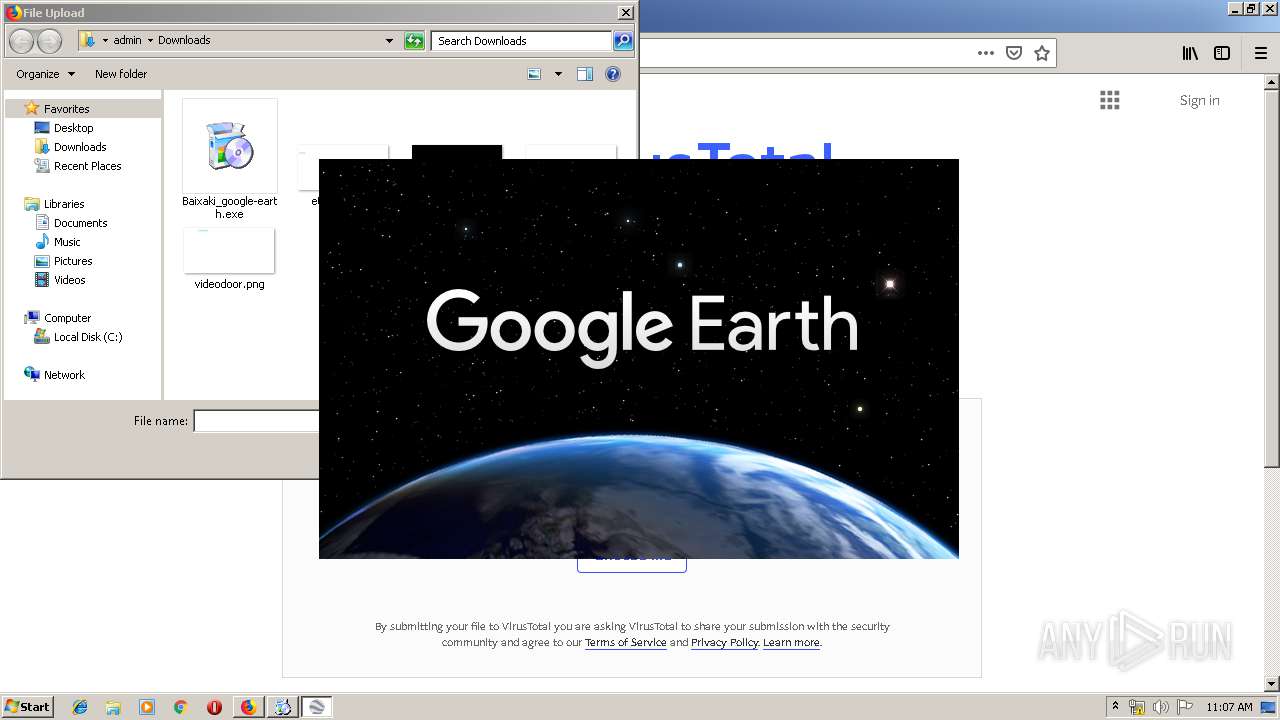
Task: Select the Baixaki_google-earth.exe installer icon
Action: click(230, 146)
